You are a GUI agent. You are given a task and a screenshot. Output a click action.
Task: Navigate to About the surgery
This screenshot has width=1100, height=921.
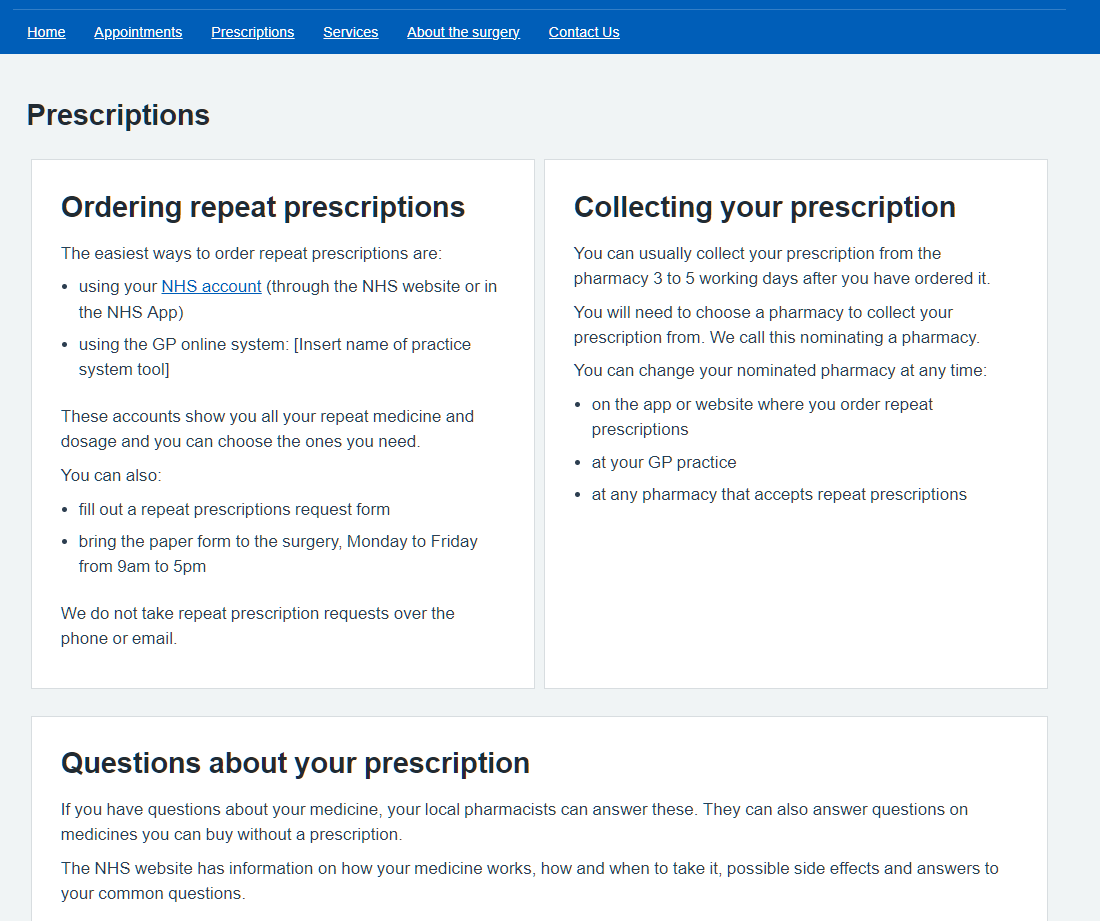coord(463,32)
